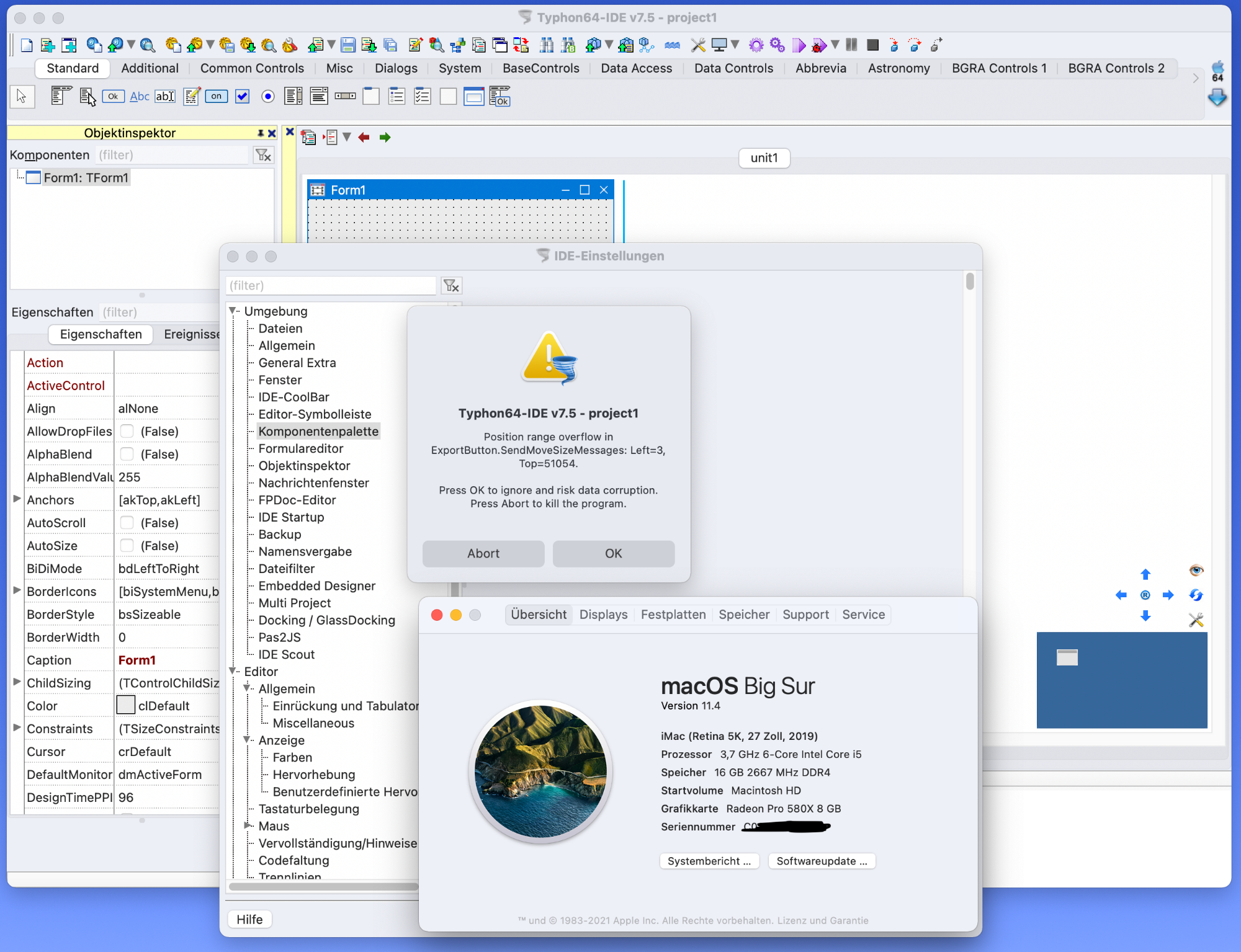Click the Save (floppy disk) toolbar icon

click(348, 45)
